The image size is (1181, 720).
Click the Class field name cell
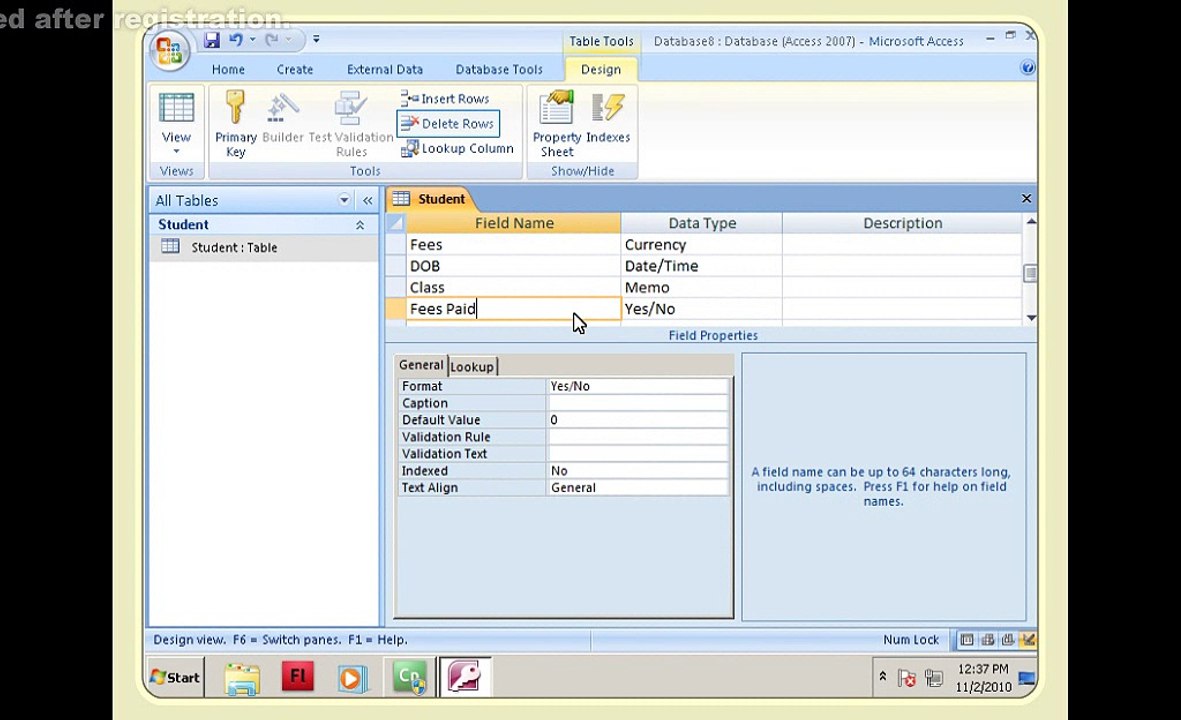click(514, 287)
